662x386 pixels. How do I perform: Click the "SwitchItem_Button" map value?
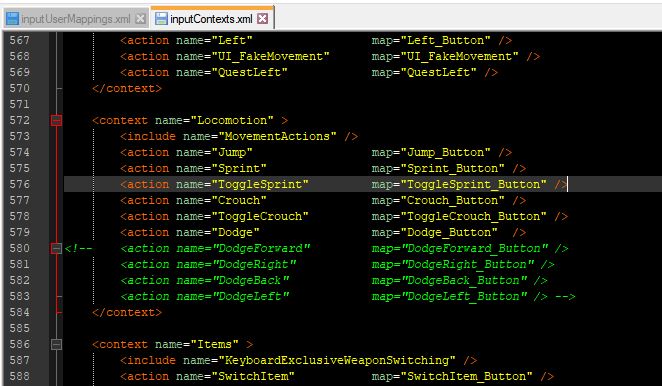[x=467, y=376]
